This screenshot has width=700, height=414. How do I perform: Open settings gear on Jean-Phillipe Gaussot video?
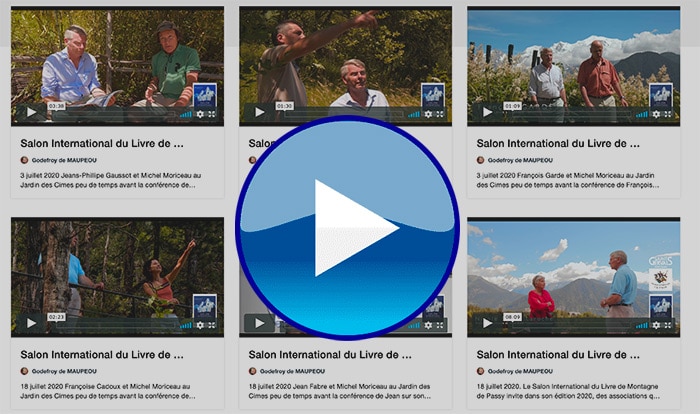[200, 114]
